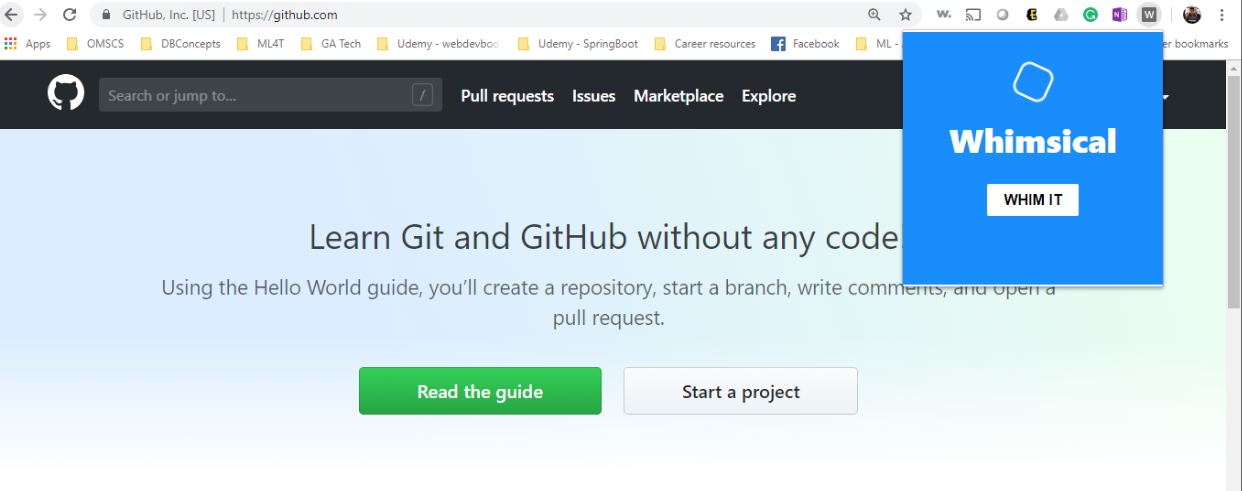
Task: Click the Grammarly extension icon
Action: point(1091,15)
